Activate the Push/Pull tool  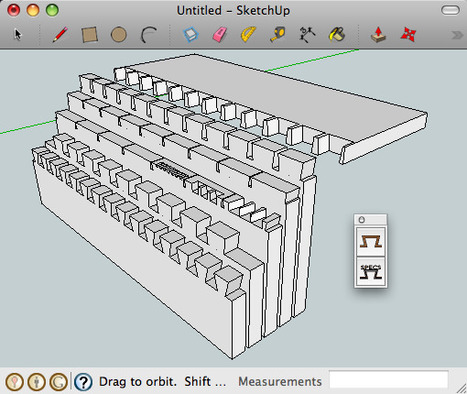click(378, 35)
